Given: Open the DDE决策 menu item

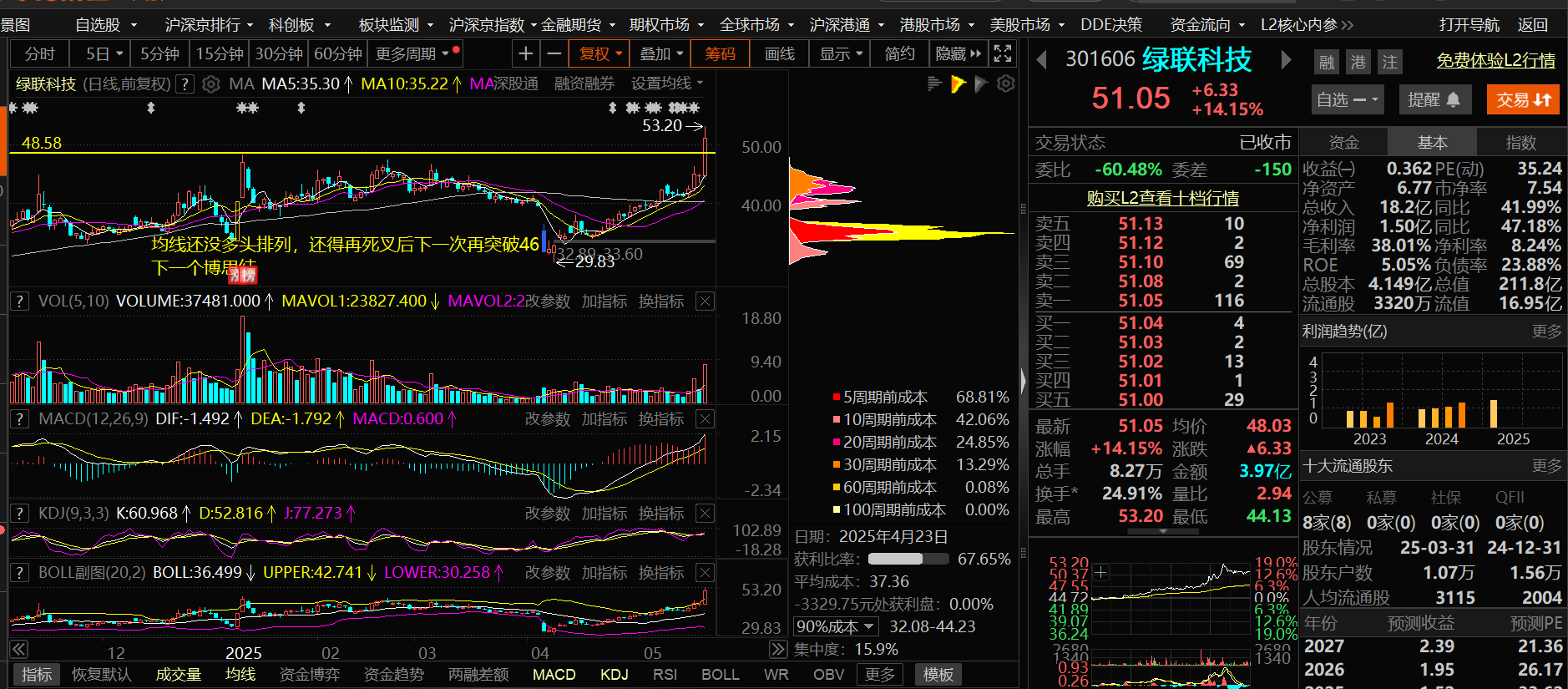Looking at the screenshot, I should click(x=1111, y=25).
